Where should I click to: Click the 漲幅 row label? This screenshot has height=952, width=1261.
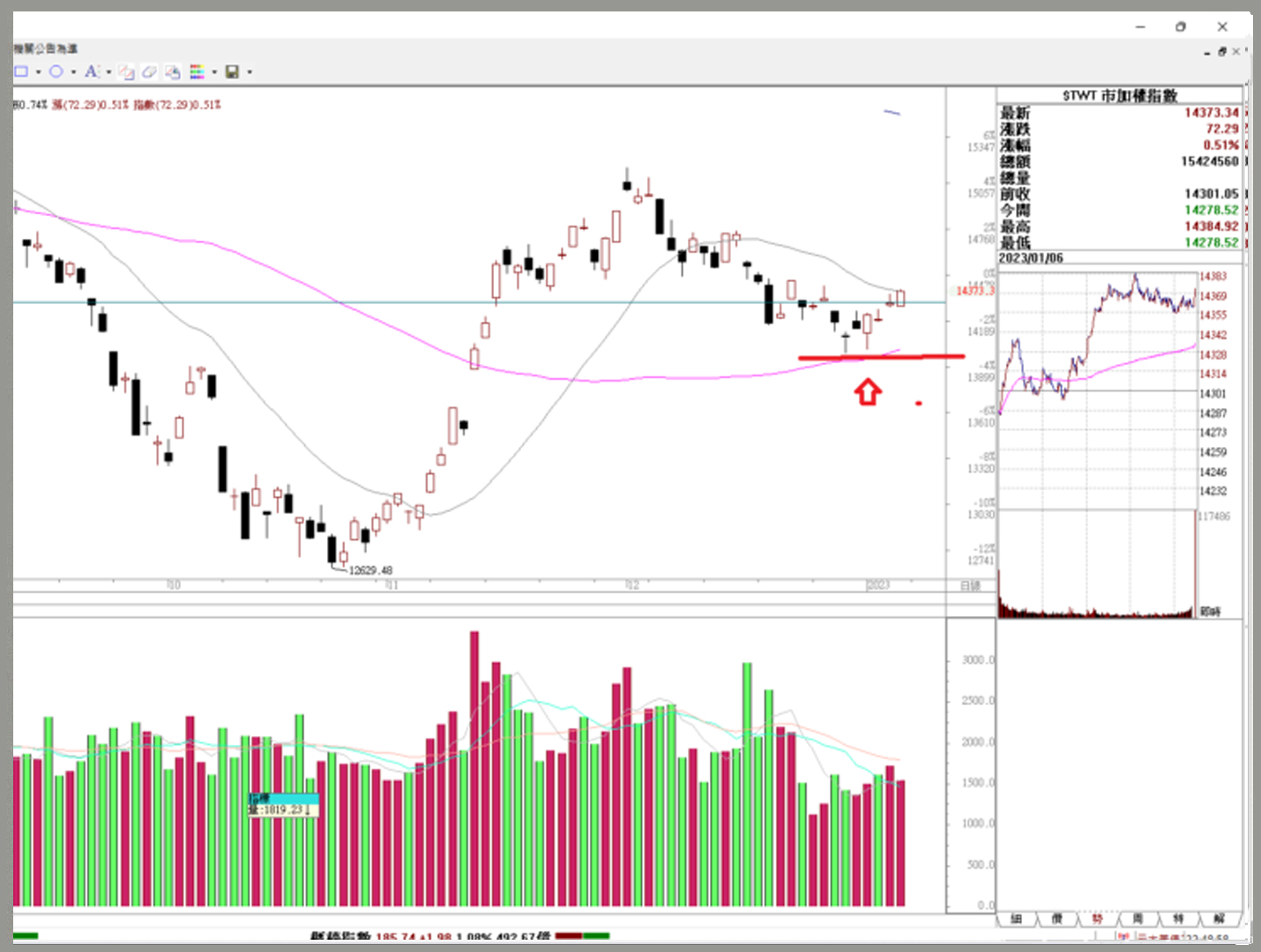[x=1015, y=145]
